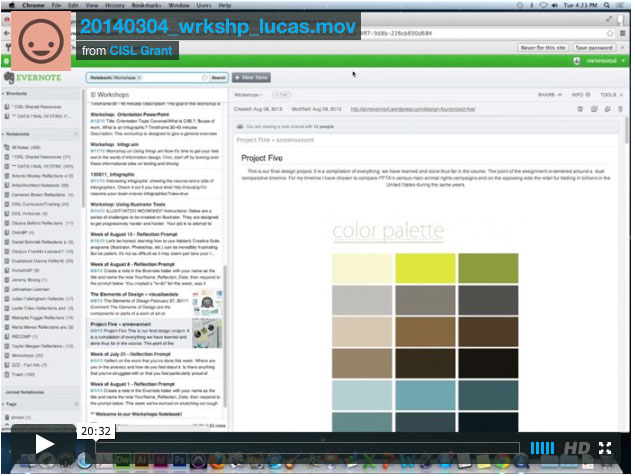Open the note's wordpress source URL
635x476 pixels.
[x=413, y=109]
